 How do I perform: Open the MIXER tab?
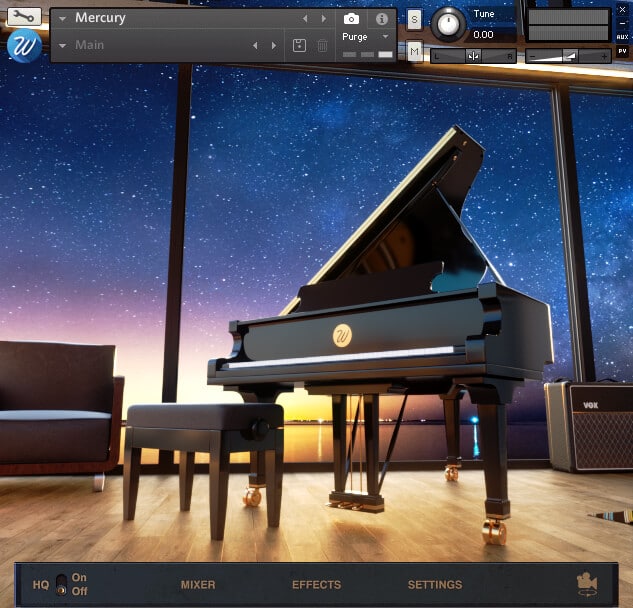pos(198,585)
